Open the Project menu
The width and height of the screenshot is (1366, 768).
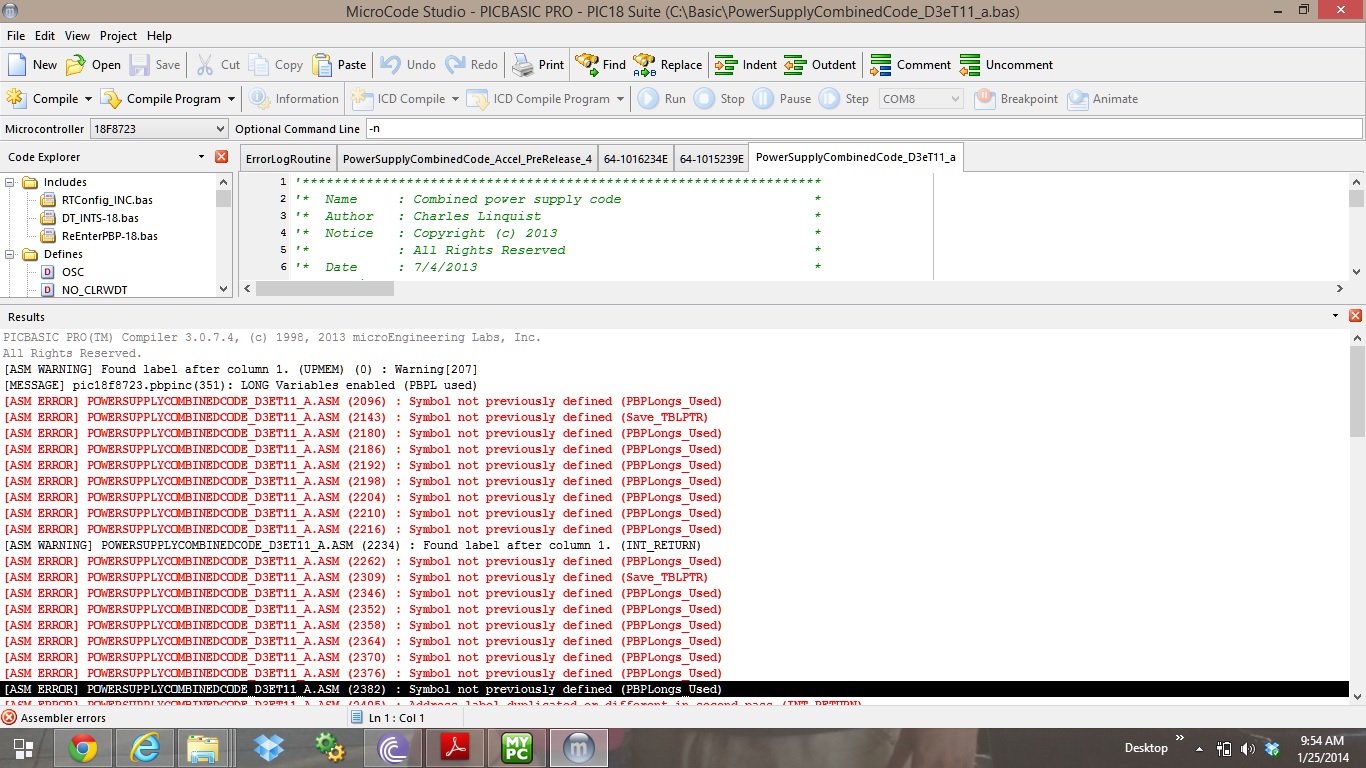(x=118, y=36)
